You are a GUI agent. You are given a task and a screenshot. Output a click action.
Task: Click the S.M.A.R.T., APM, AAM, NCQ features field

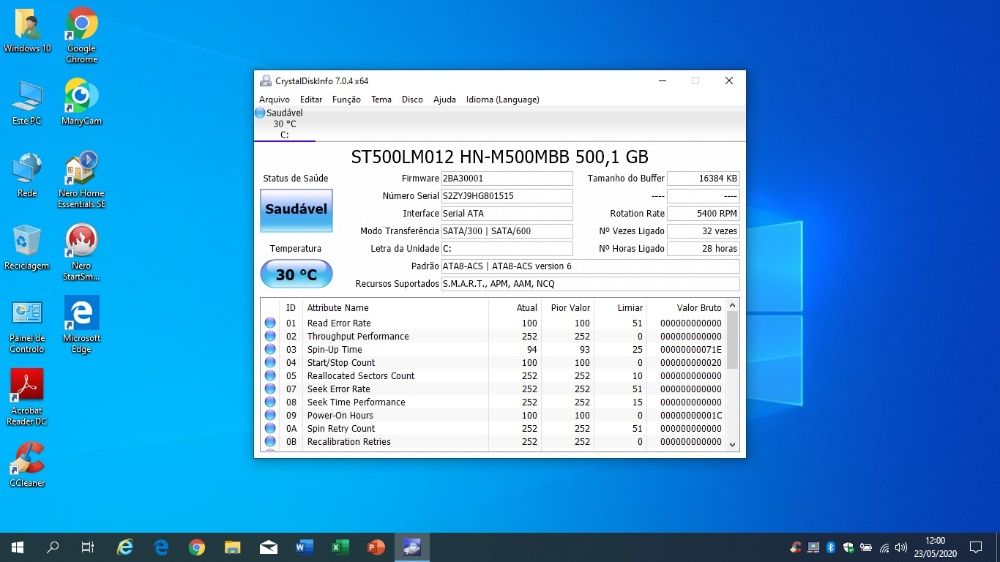[590, 284]
